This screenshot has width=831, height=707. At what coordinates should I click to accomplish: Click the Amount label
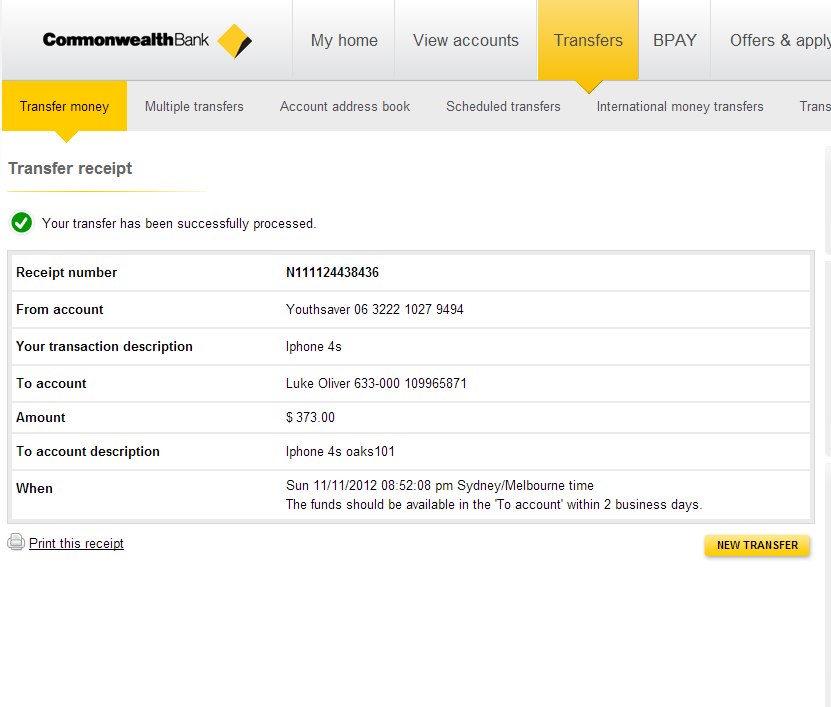41,418
